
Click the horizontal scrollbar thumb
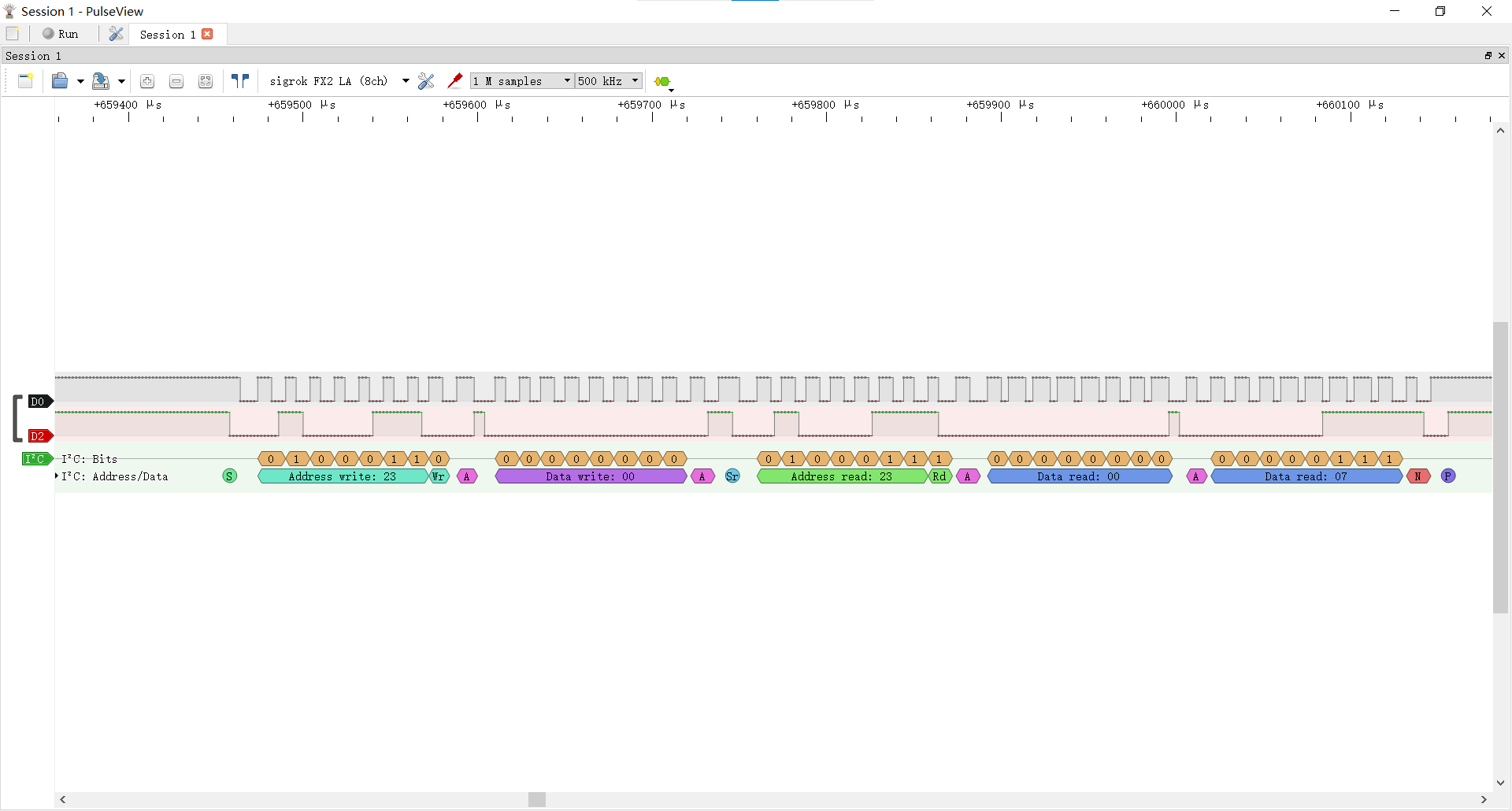pyautogui.click(x=537, y=800)
